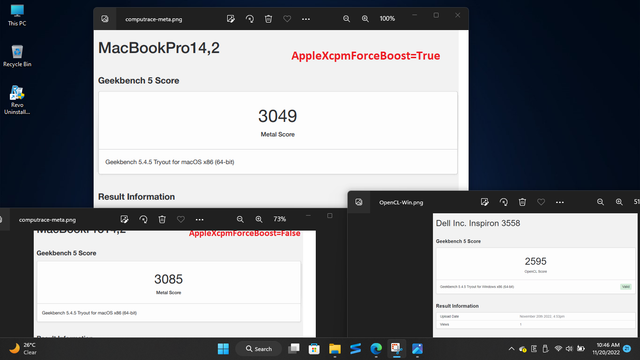The width and height of the screenshot is (640, 360).
Task: Favorite the image in top computrace-meta.png window
Action: coord(287,19)
